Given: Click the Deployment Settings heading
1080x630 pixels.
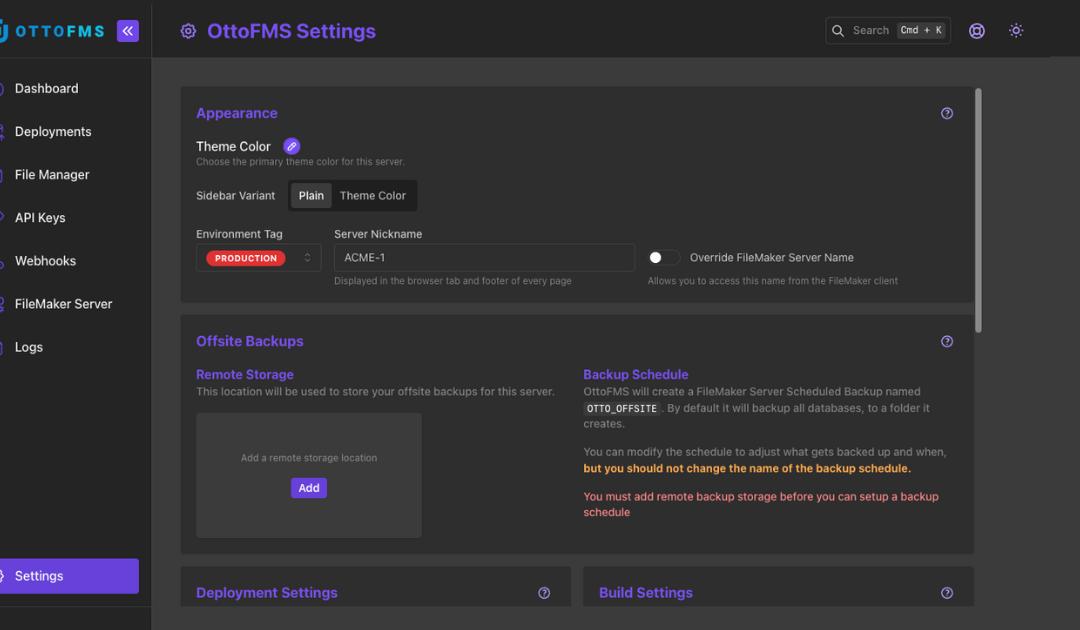Looking at the screenshot, I should click(x=267, y=593).
